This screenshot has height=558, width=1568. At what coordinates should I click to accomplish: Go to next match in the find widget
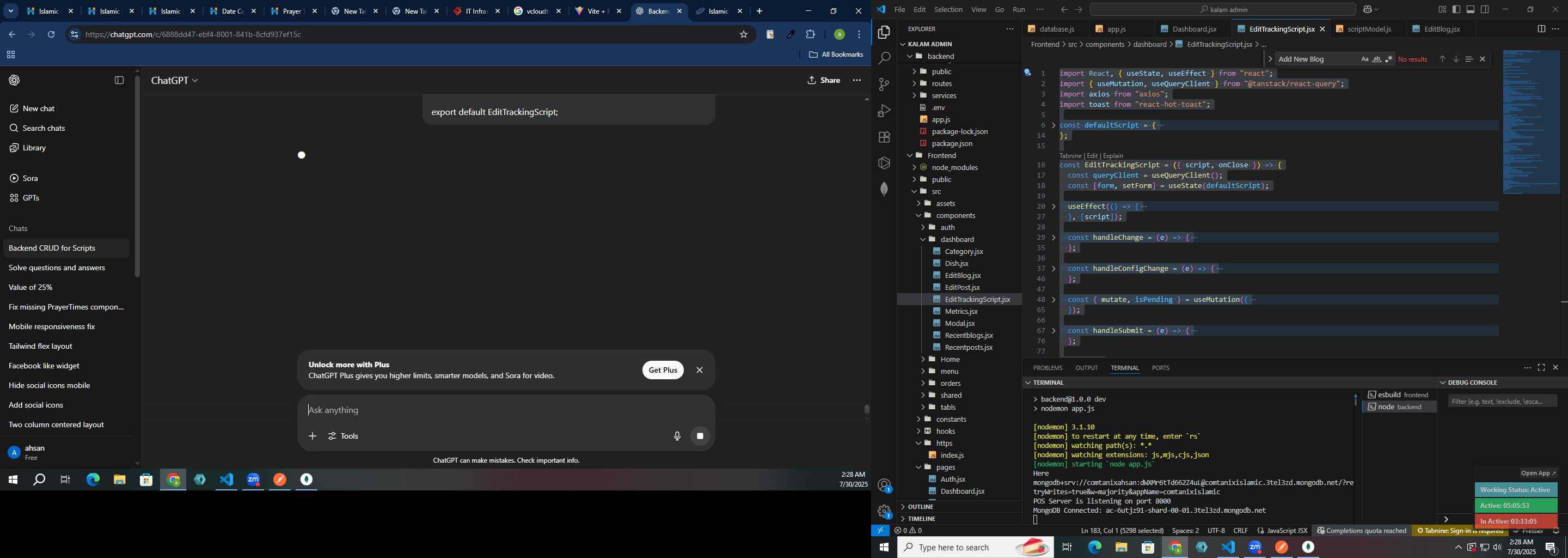pyautogui.click(x=1456, y=59)
